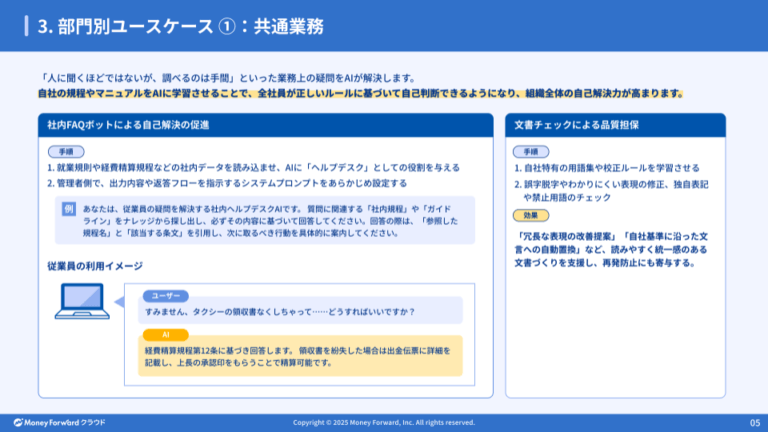The image size is (768, 432).
Task: Select the ユーザー chat label
Action: tap(166, 296)
